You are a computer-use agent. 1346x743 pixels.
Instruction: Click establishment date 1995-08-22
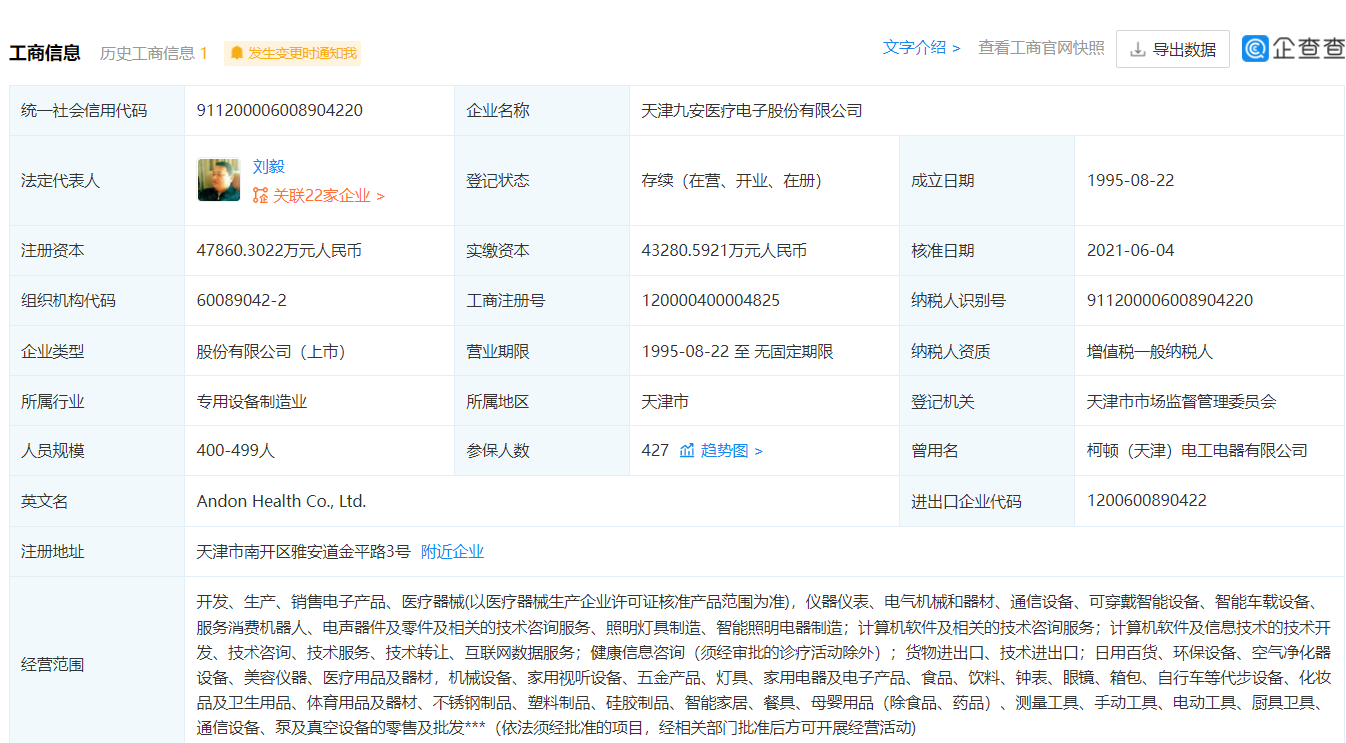[1131, 181]
